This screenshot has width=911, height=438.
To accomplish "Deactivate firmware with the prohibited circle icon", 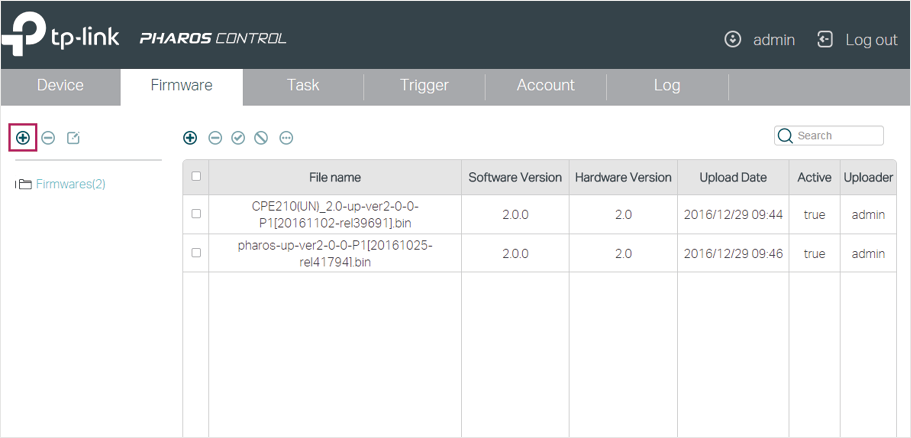I will point(261,138).
